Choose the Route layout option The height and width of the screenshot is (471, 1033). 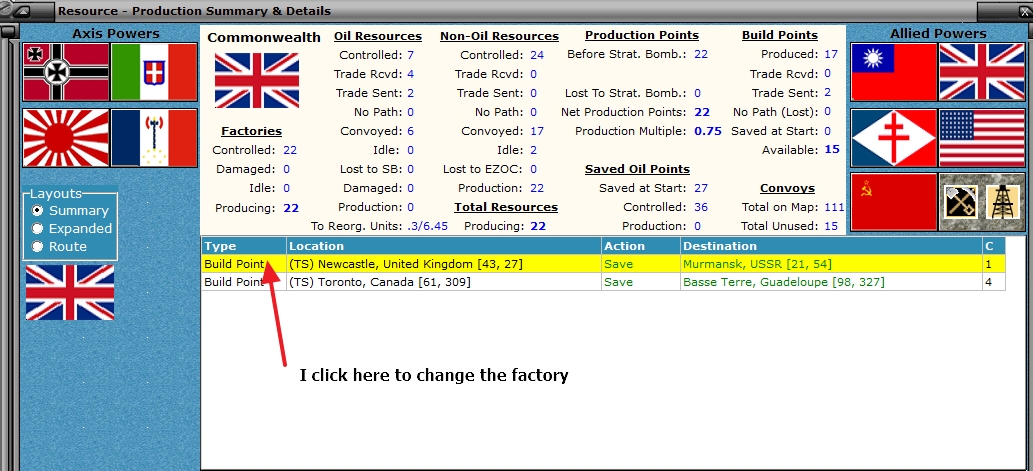click(x=59, y=246)
